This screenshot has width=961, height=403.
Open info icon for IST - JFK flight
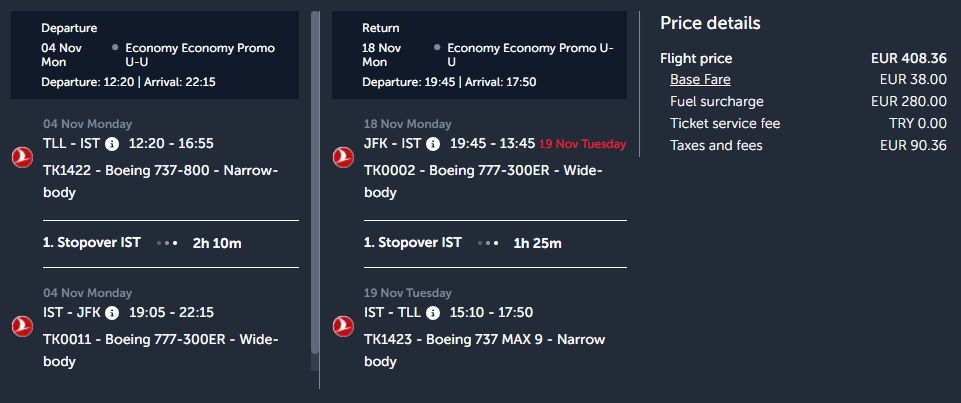point(112,313)
